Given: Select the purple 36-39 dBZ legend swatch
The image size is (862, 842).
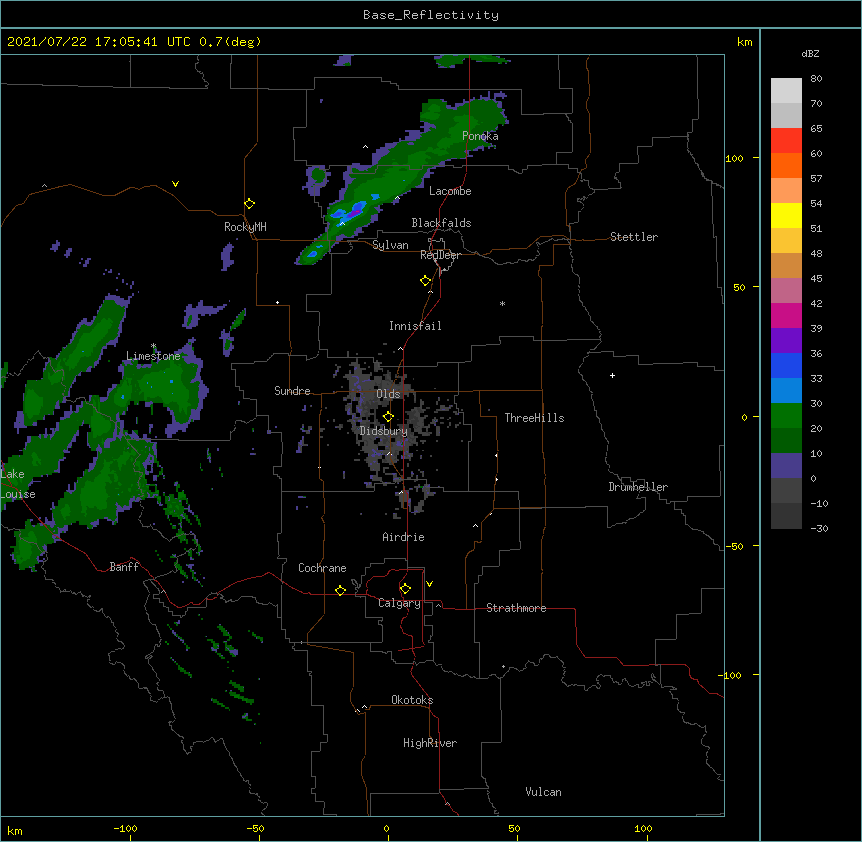Looking at the screenshot, I should (x=786, y=341).
